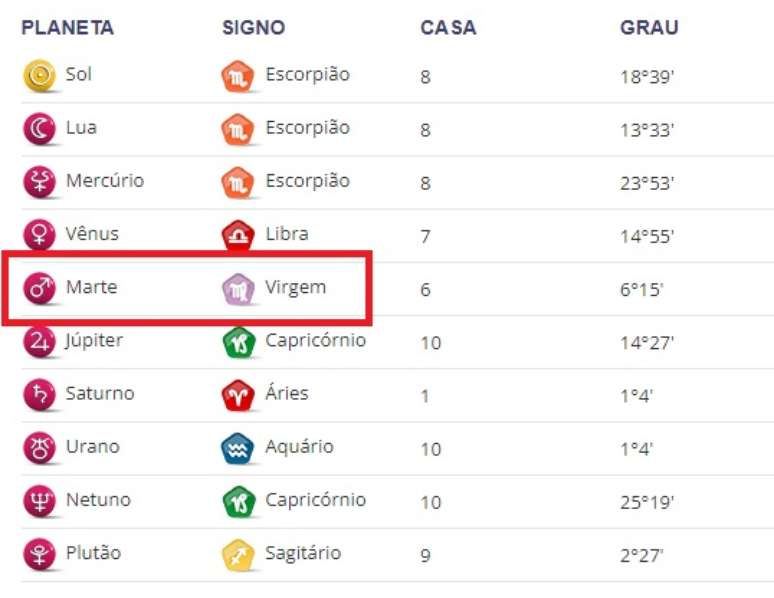Image resolution: width=774 pixels, height=598 pixels.
Task: Click the blue Aquário sign icon
Action: [x=238, y=448]
